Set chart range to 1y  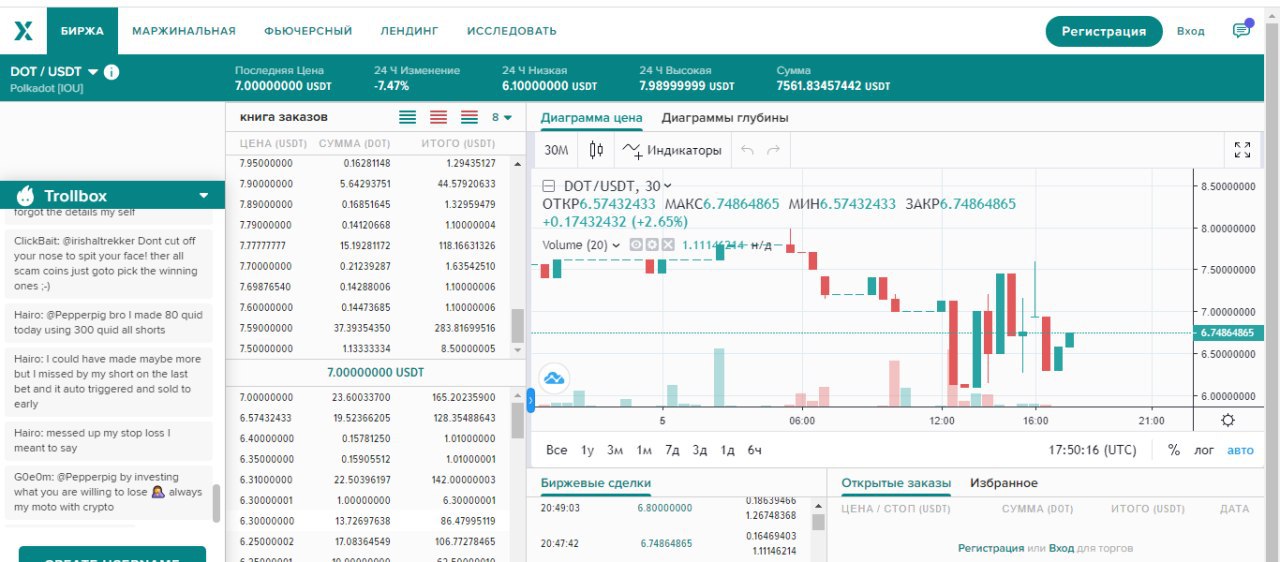587,450
